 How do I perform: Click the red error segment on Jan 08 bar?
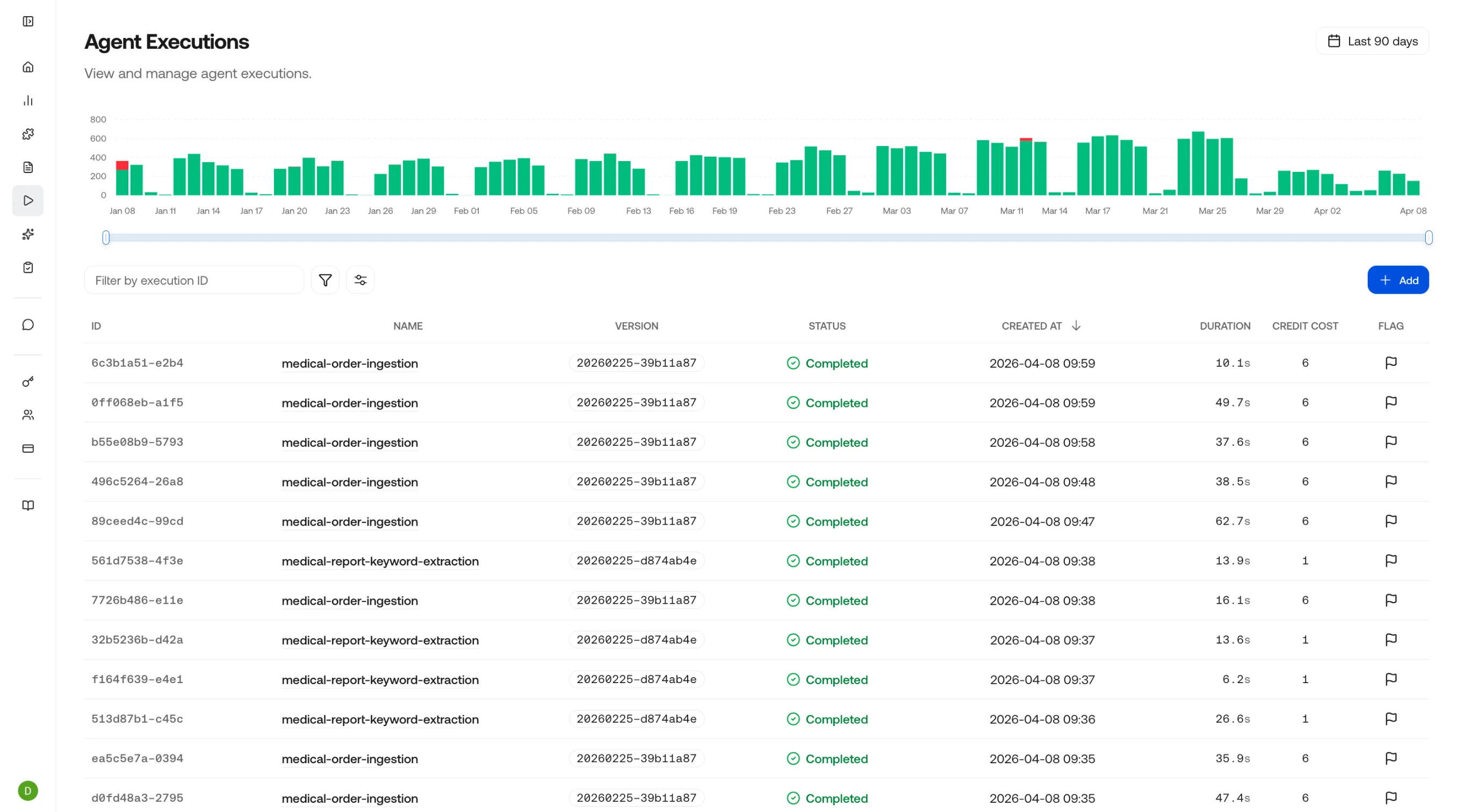[122, 165]
